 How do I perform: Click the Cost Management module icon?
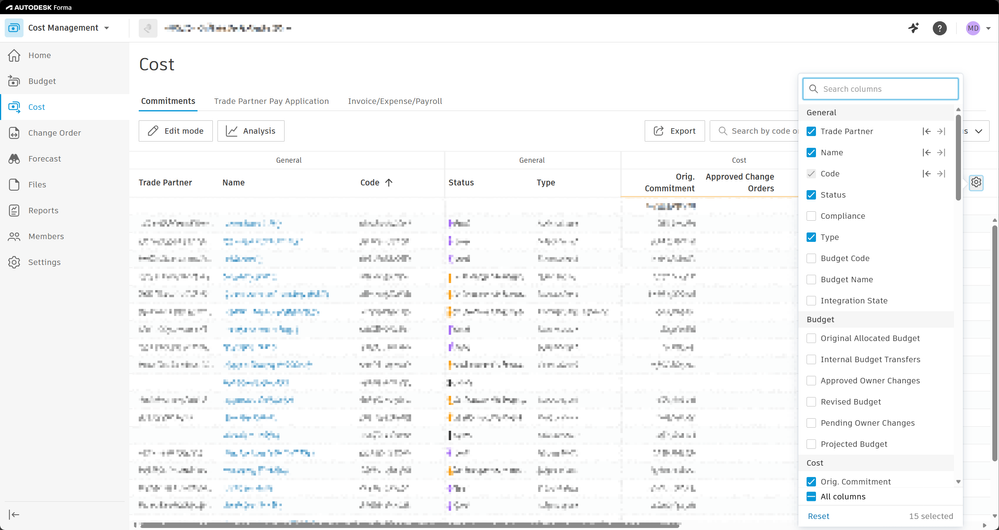click(14, 28)
